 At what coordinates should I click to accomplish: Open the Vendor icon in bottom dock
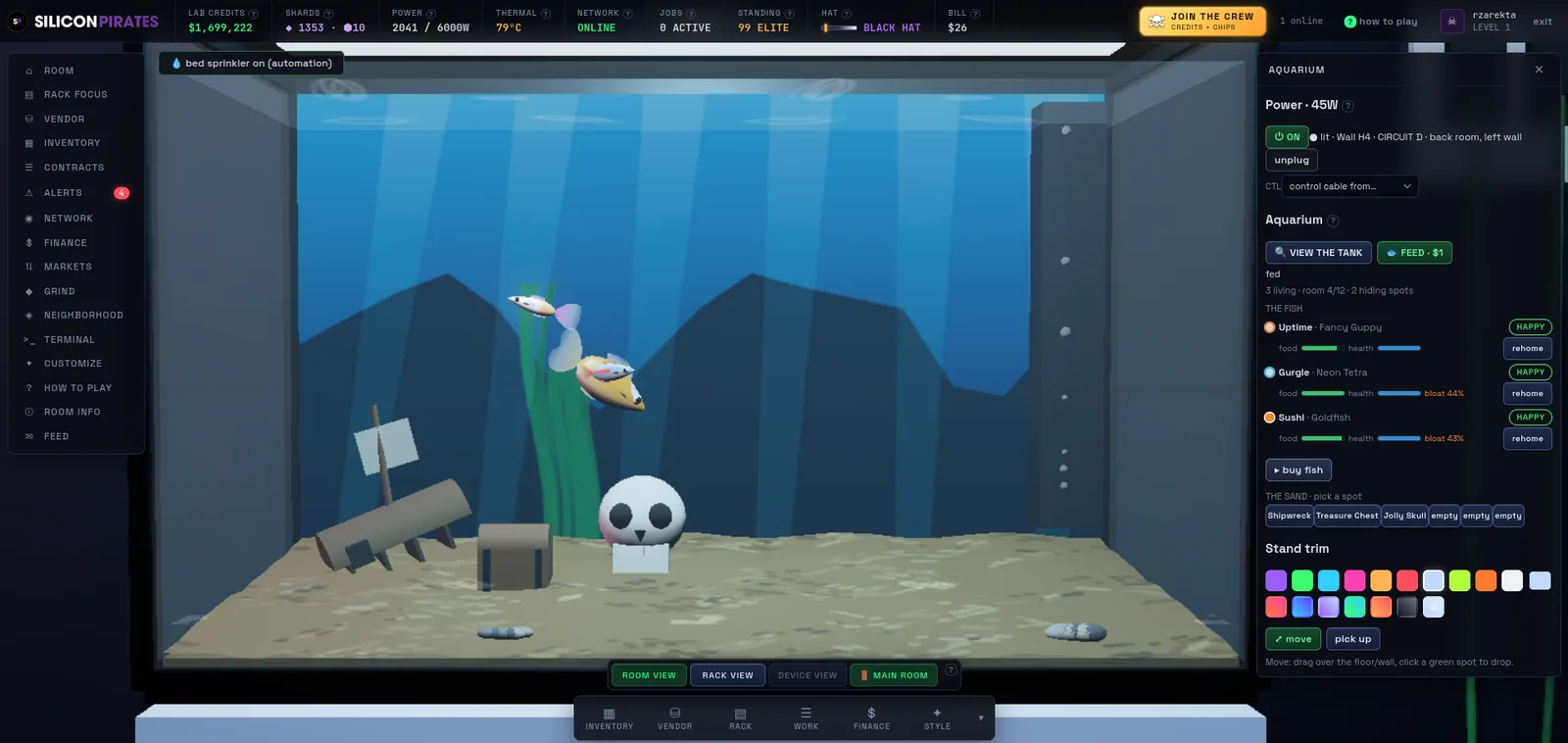(x=675, y=718)
